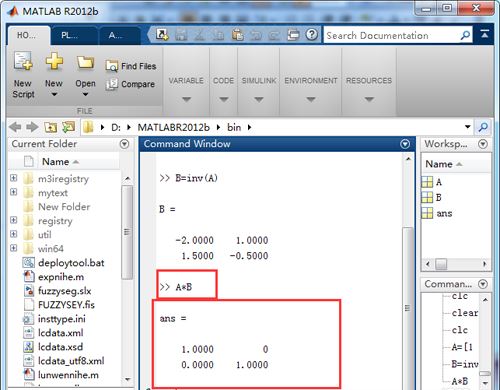
Task: Open Workspace panel actions menu
Action: [x=483, y=144]
